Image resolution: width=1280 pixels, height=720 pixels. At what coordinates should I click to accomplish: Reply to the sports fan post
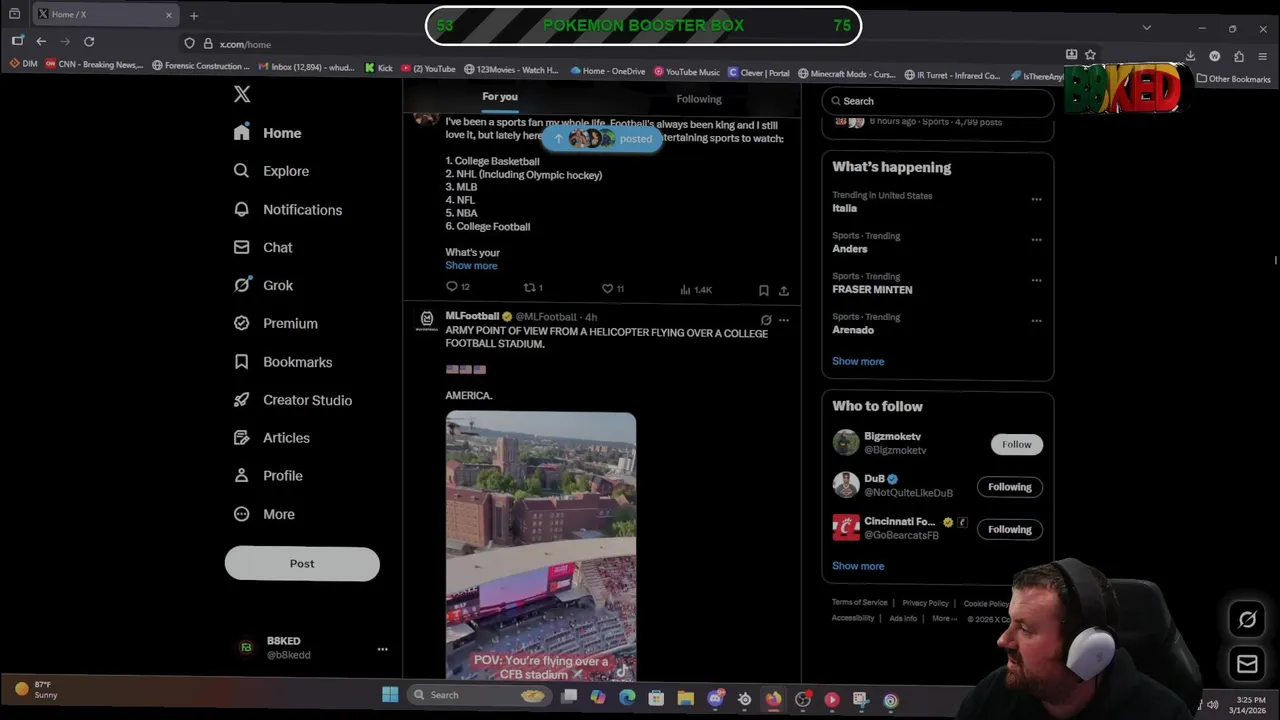457,288
